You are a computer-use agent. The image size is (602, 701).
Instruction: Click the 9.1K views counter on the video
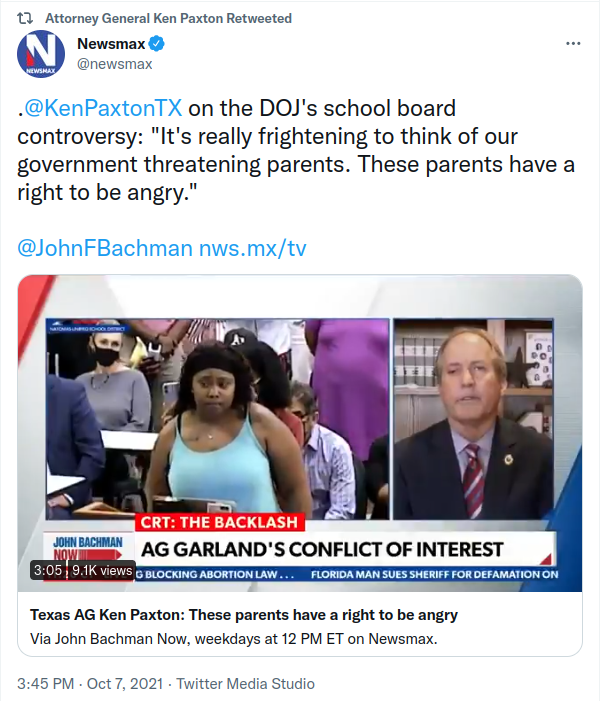102,570
